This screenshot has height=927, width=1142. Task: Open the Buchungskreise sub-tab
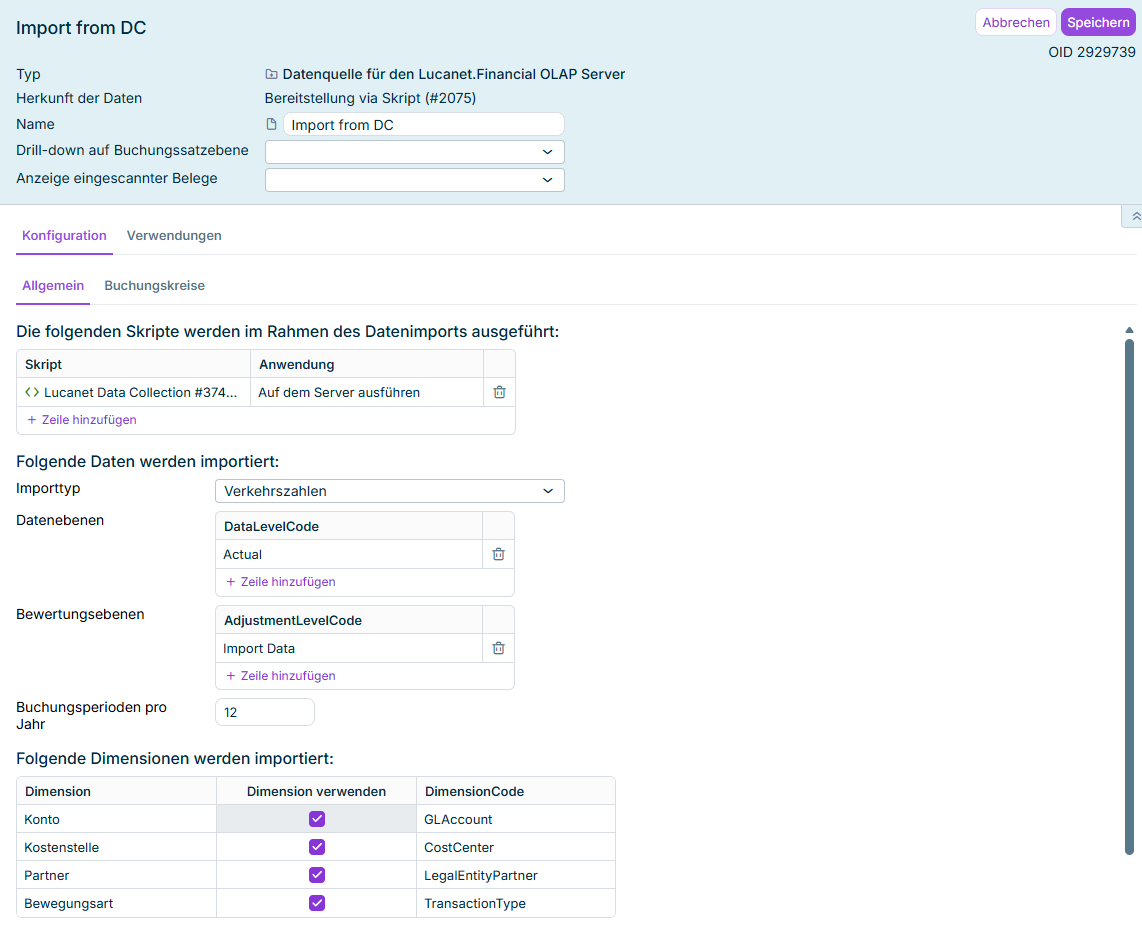click(x=154, y=286)
